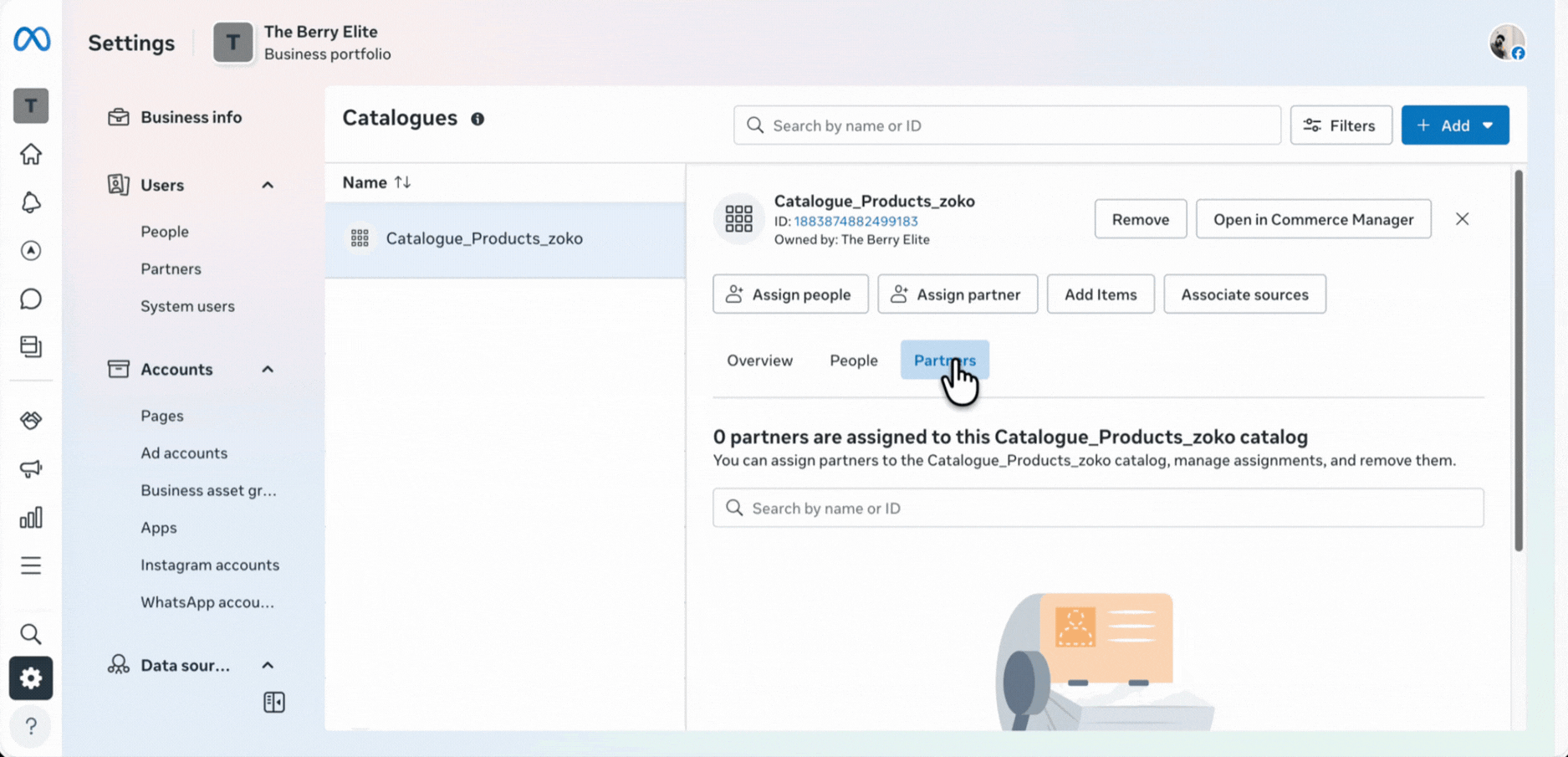Switch to the People tab
The width and height of the screenshot is (1568, 757).
pos(854,361)
